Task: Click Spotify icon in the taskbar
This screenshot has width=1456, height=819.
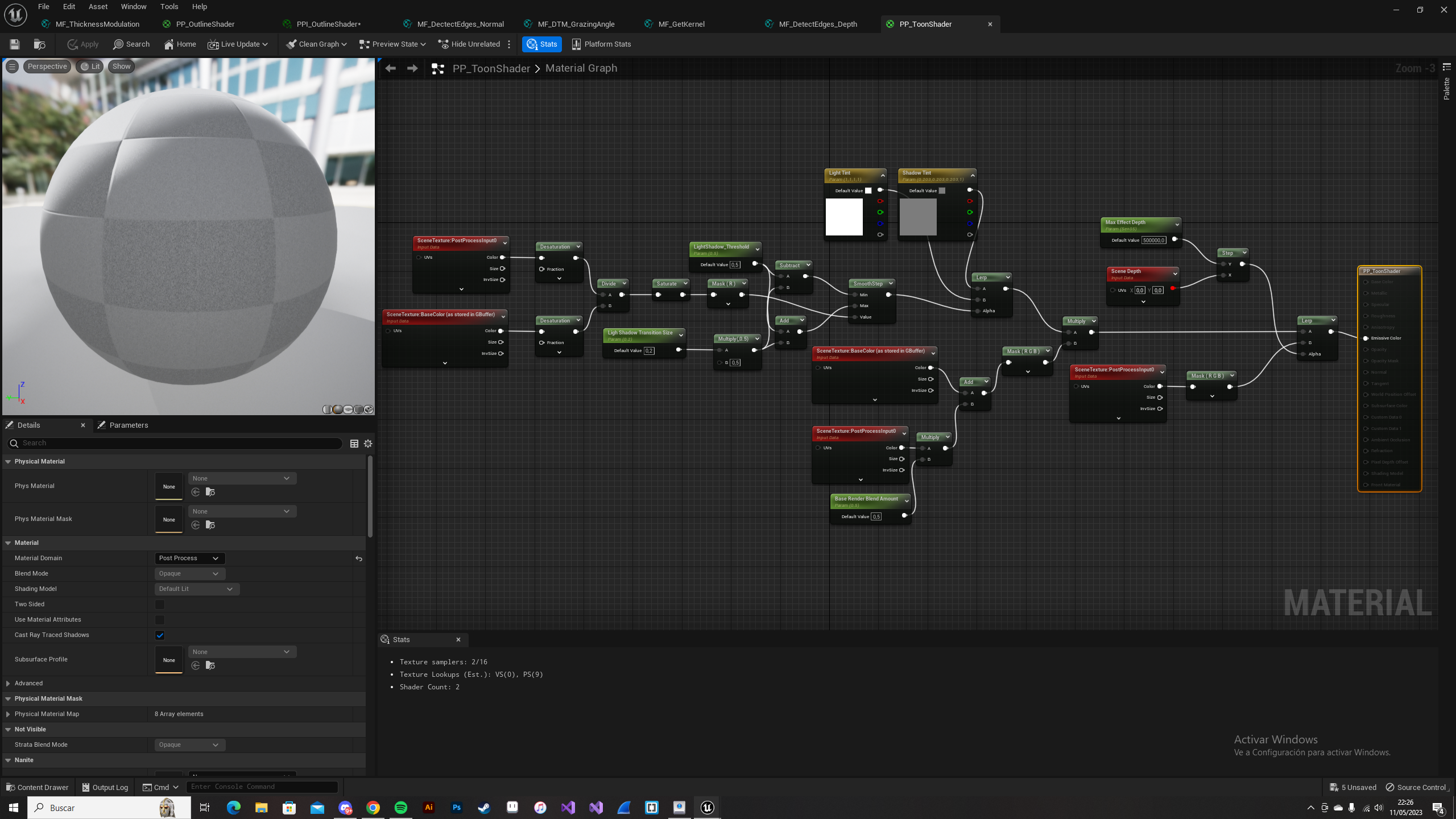Action: coord(401,808)
